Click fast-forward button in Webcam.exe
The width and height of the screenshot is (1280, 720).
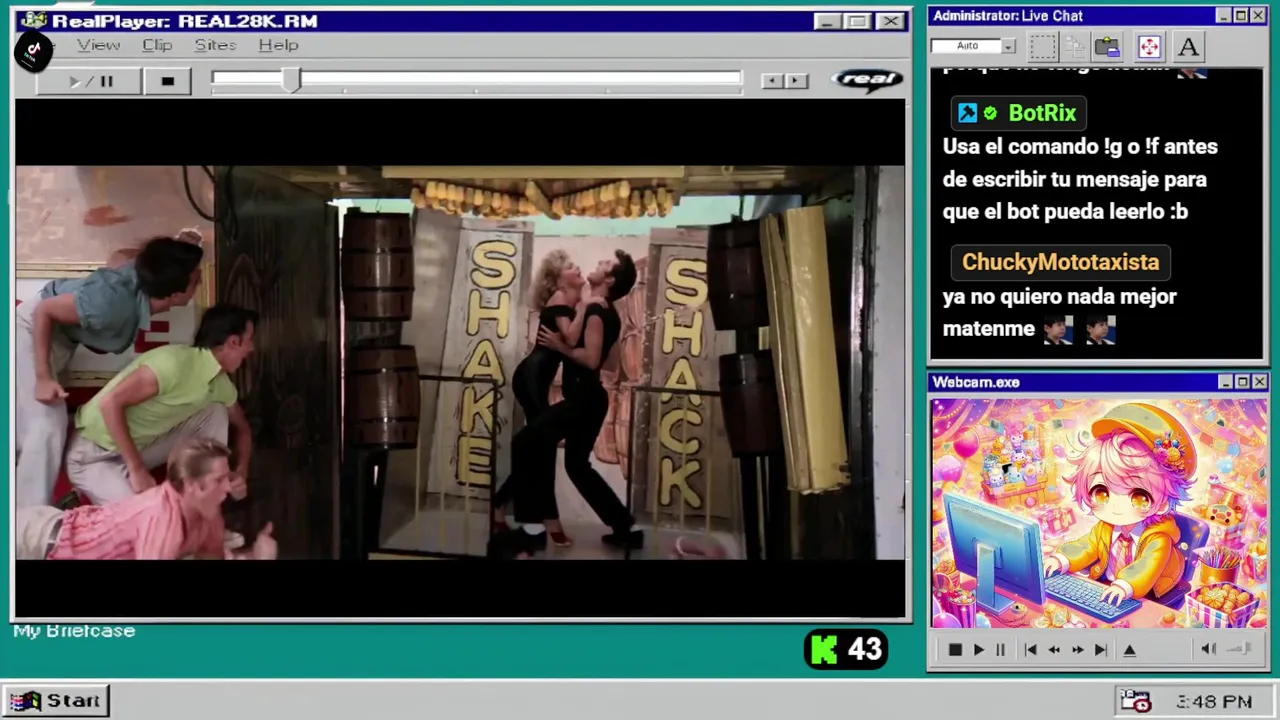pyautogui.click(x=1077, y=650)
